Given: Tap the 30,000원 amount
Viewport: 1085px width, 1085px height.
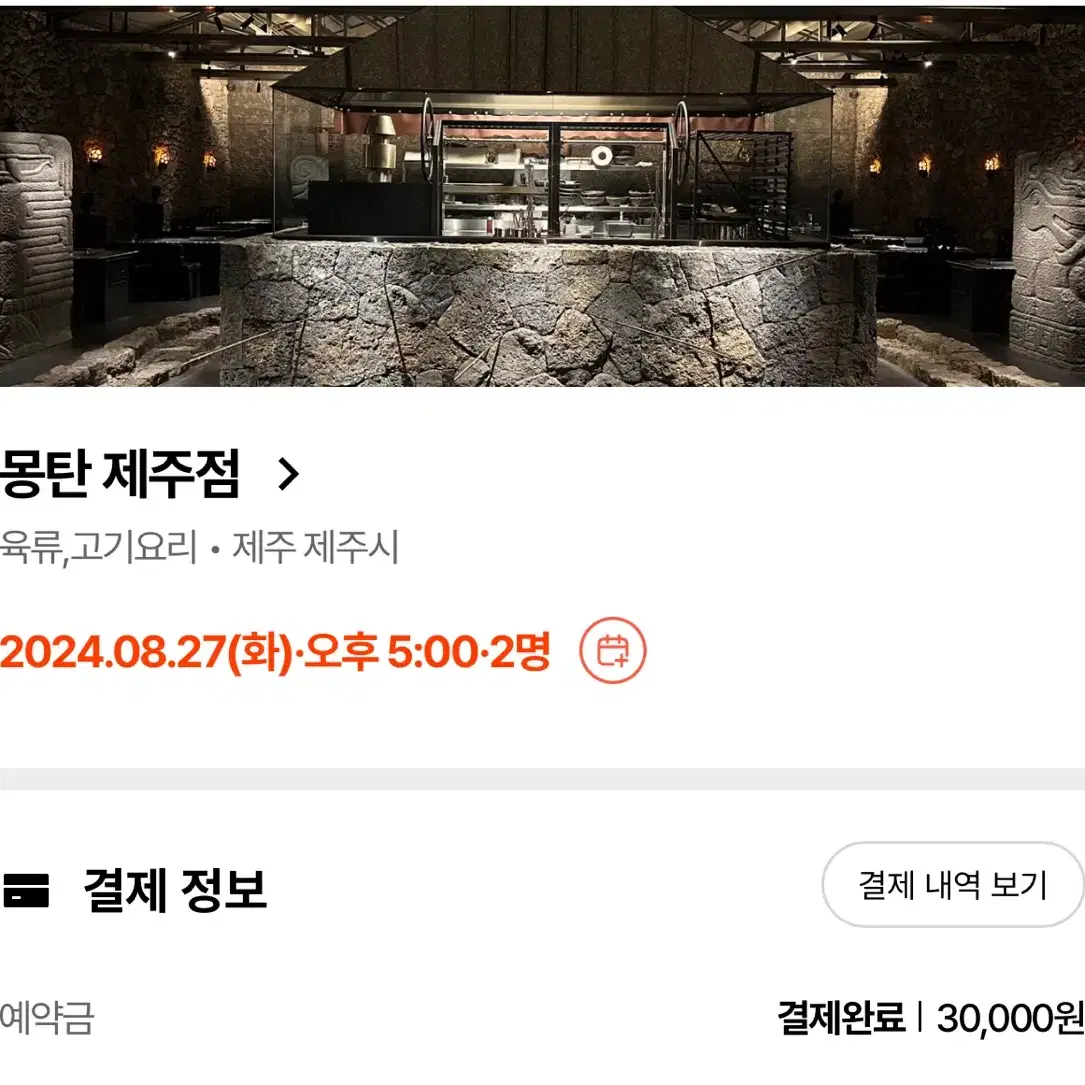Looking at the screenshot, I should 1010,1019.
